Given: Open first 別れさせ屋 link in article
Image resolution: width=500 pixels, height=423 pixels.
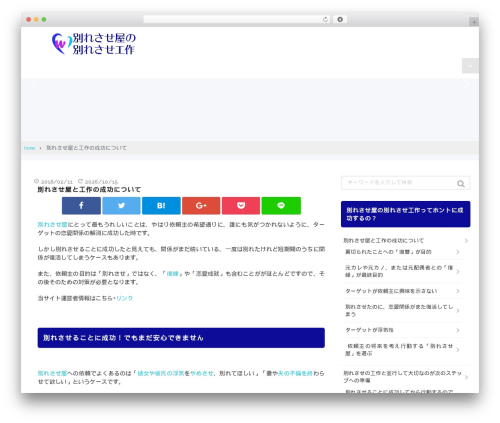Looking at the screenshot, I should coord(52,225).
